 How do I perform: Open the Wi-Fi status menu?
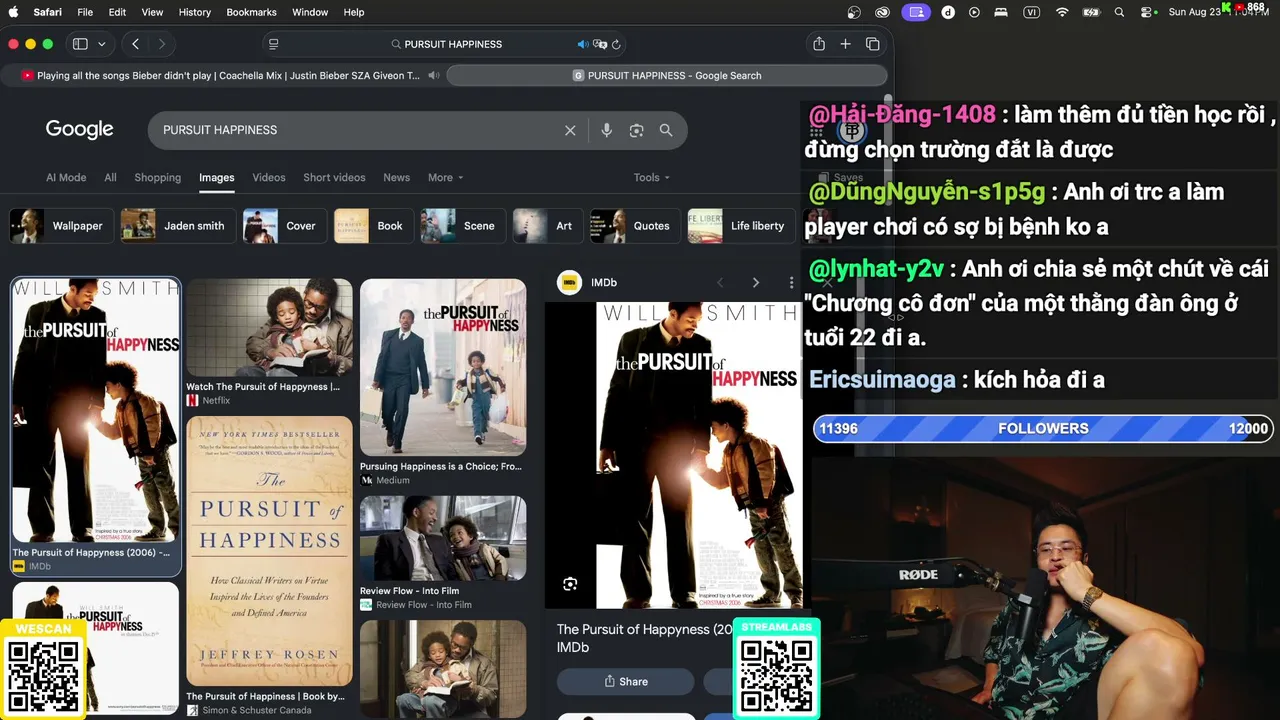tap(1062, 12)
